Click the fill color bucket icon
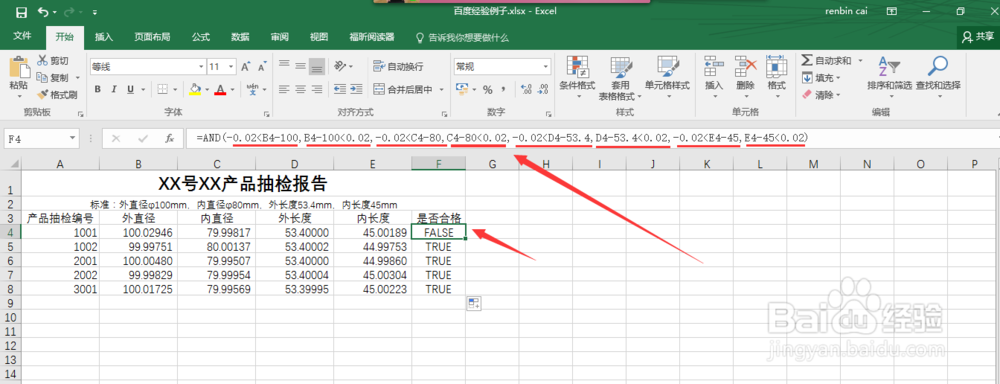The width and height of the screenshot is (1000, 384). (x=195, y=89)
